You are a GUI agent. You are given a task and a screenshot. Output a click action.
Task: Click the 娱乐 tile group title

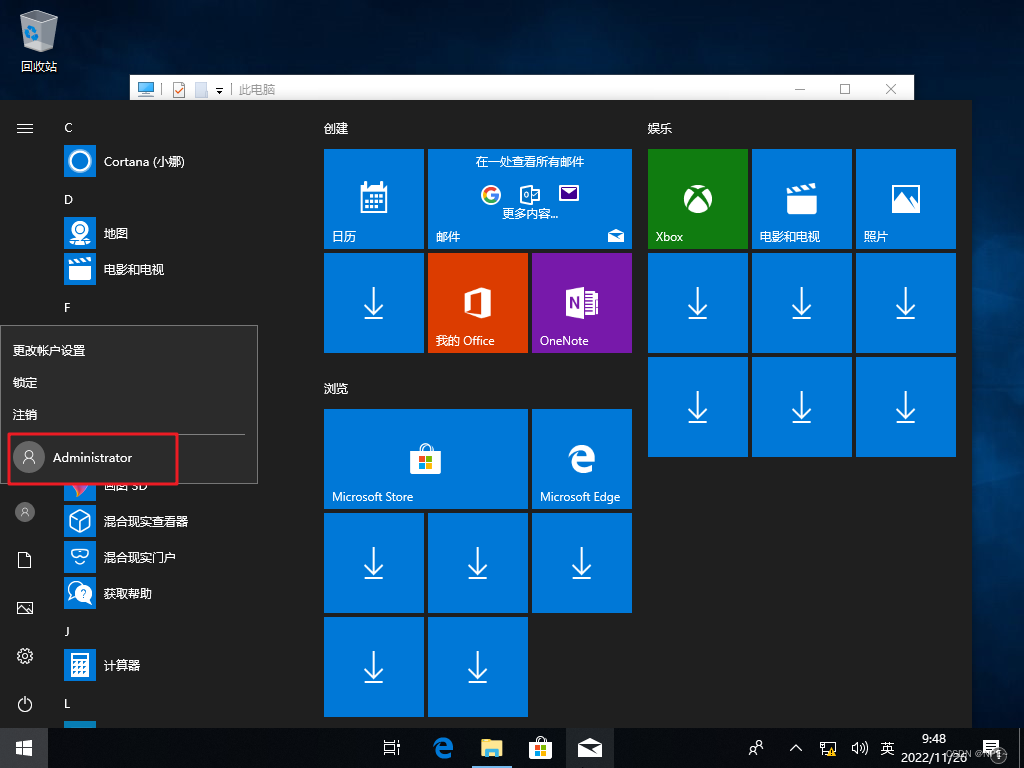pyautogui.click(x=660, y=129)
